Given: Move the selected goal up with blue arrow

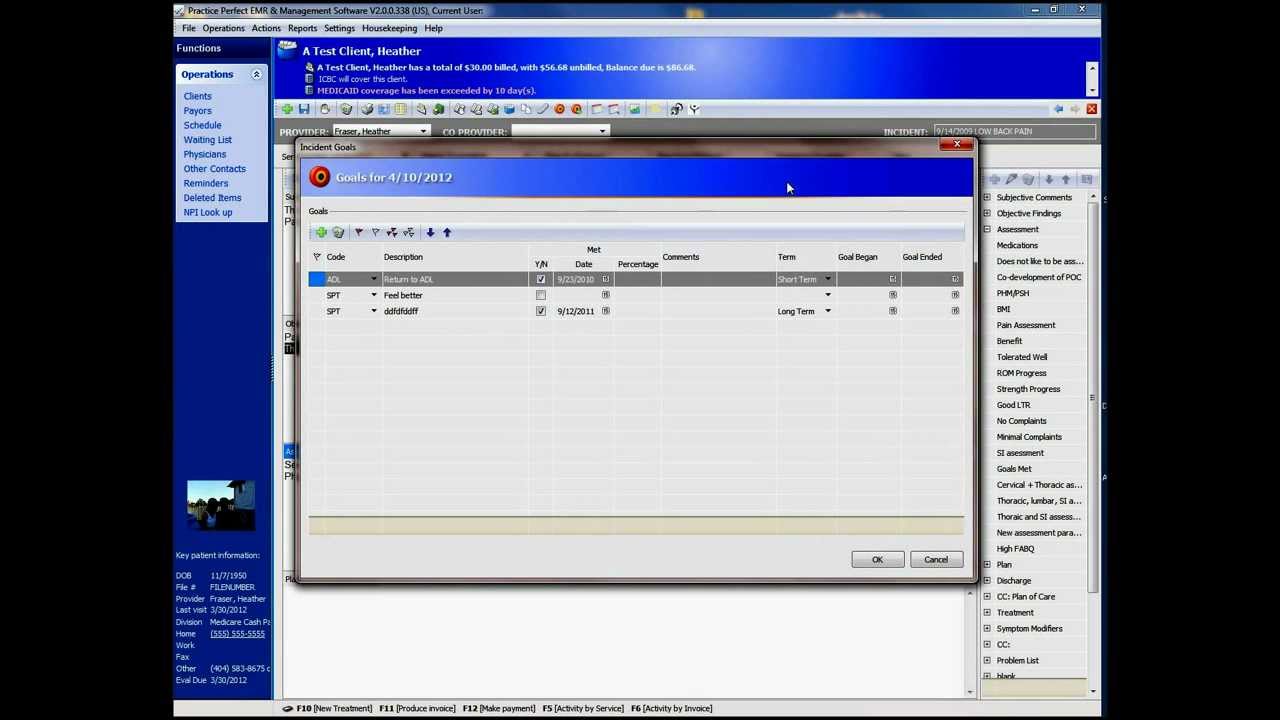Looking at the screenshot, I should [447, 232].
